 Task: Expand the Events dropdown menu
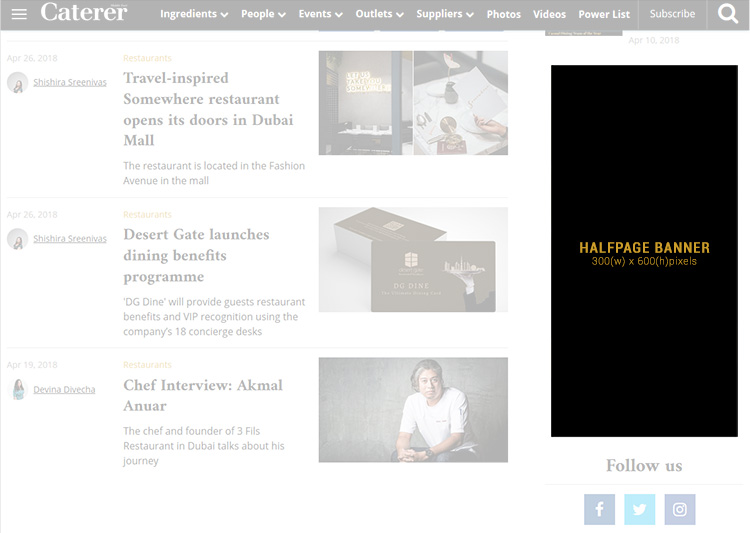(320, 14)
